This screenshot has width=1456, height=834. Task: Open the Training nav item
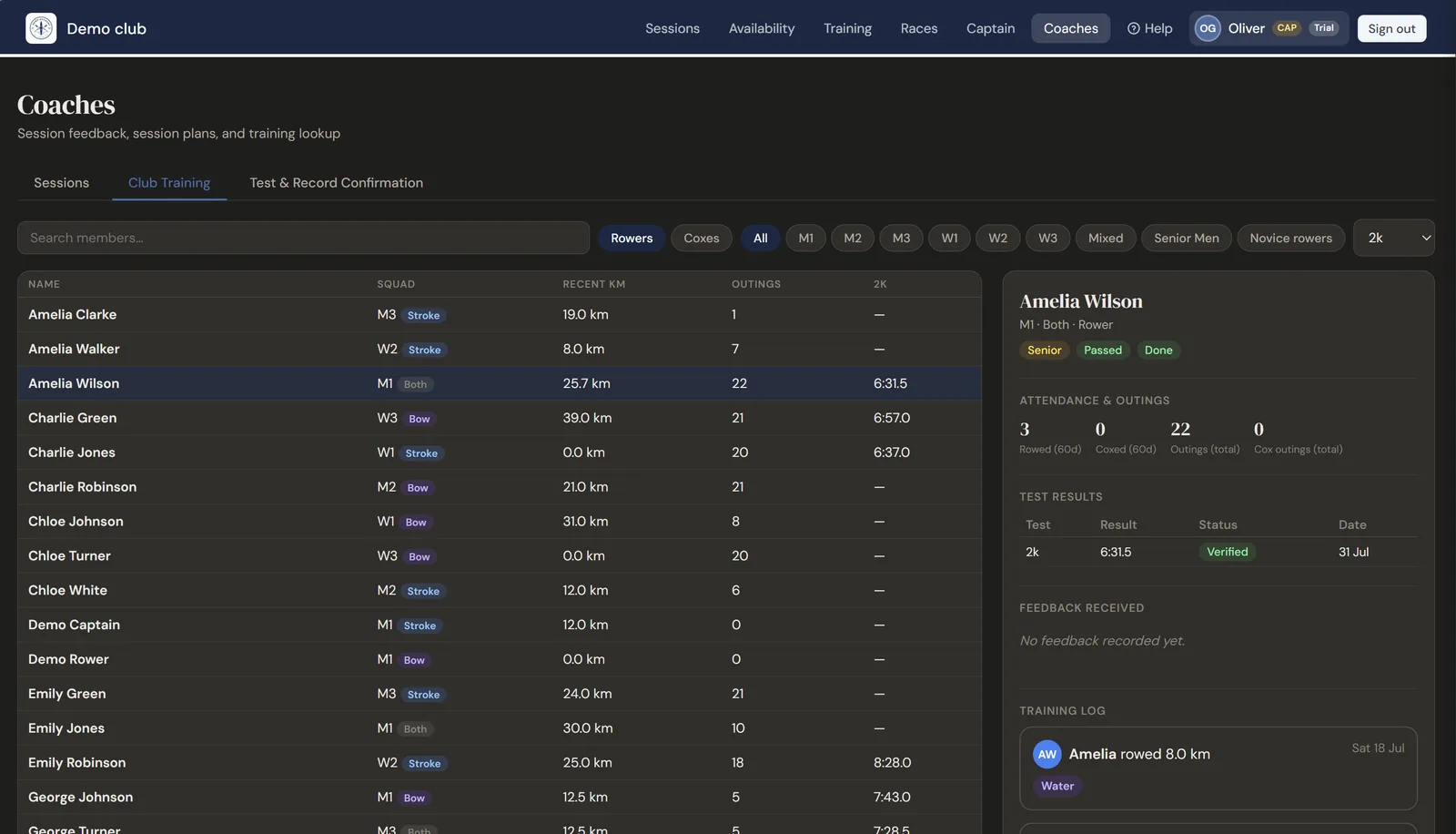click(847, 28)
